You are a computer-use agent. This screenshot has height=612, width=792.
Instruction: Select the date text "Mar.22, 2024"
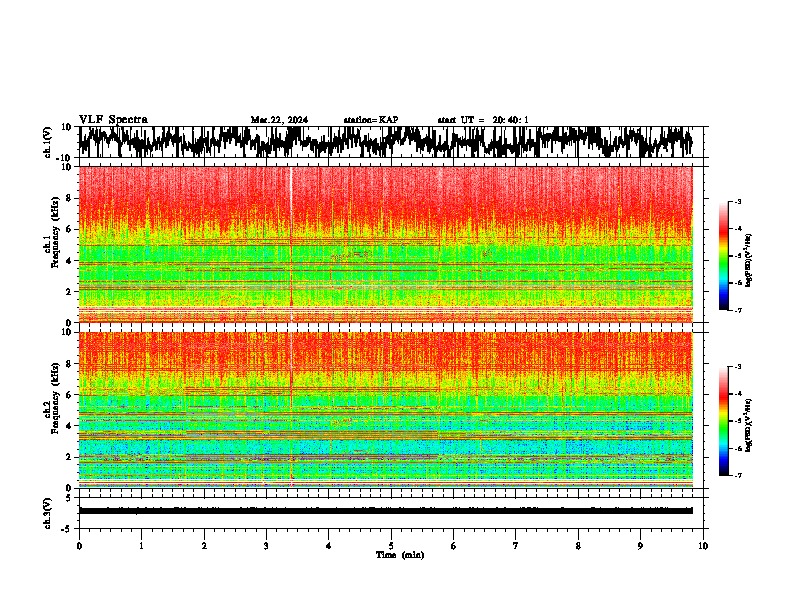point(279,120)
